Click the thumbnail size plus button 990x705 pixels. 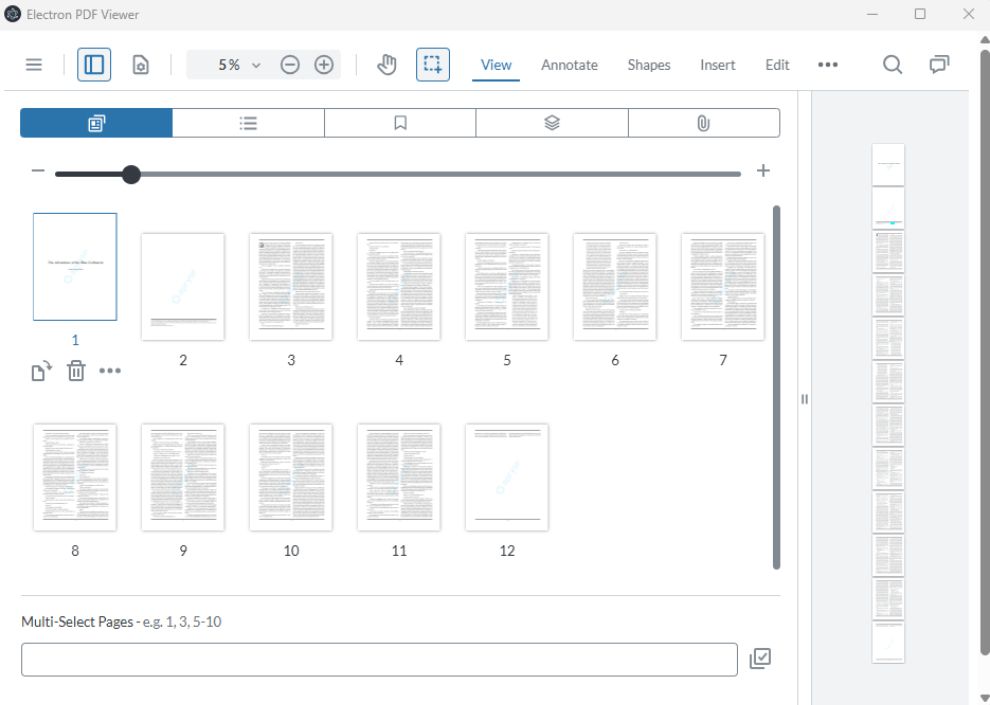(763, 171)
